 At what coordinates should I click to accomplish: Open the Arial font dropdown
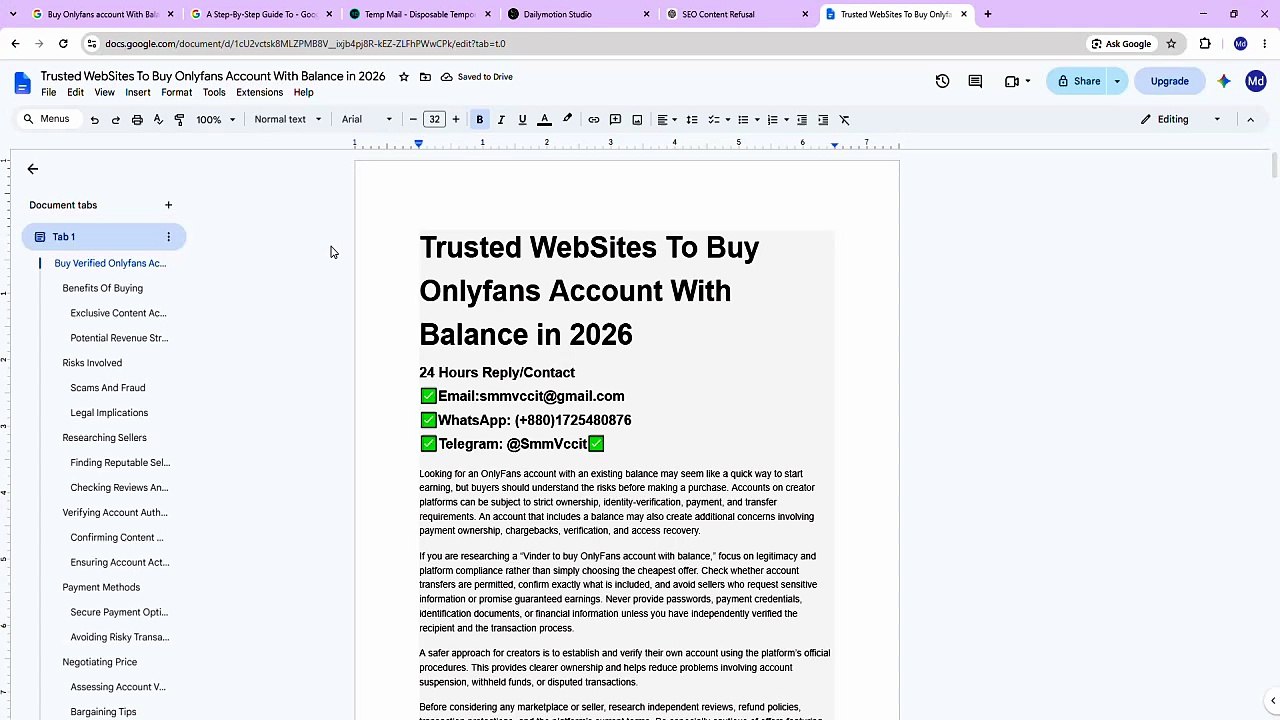pos(367,120)
